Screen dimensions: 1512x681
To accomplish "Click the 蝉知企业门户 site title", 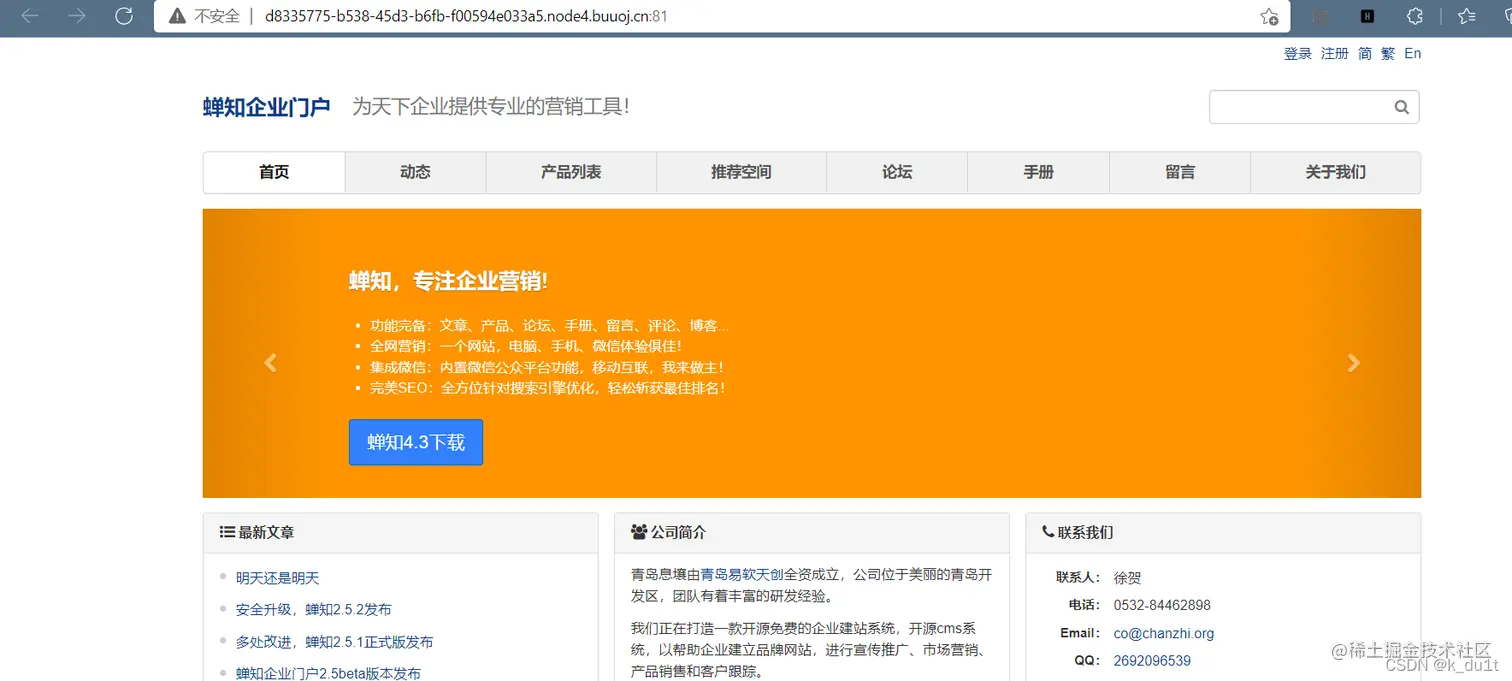I will pyautogui.click(x=267, y=107).
